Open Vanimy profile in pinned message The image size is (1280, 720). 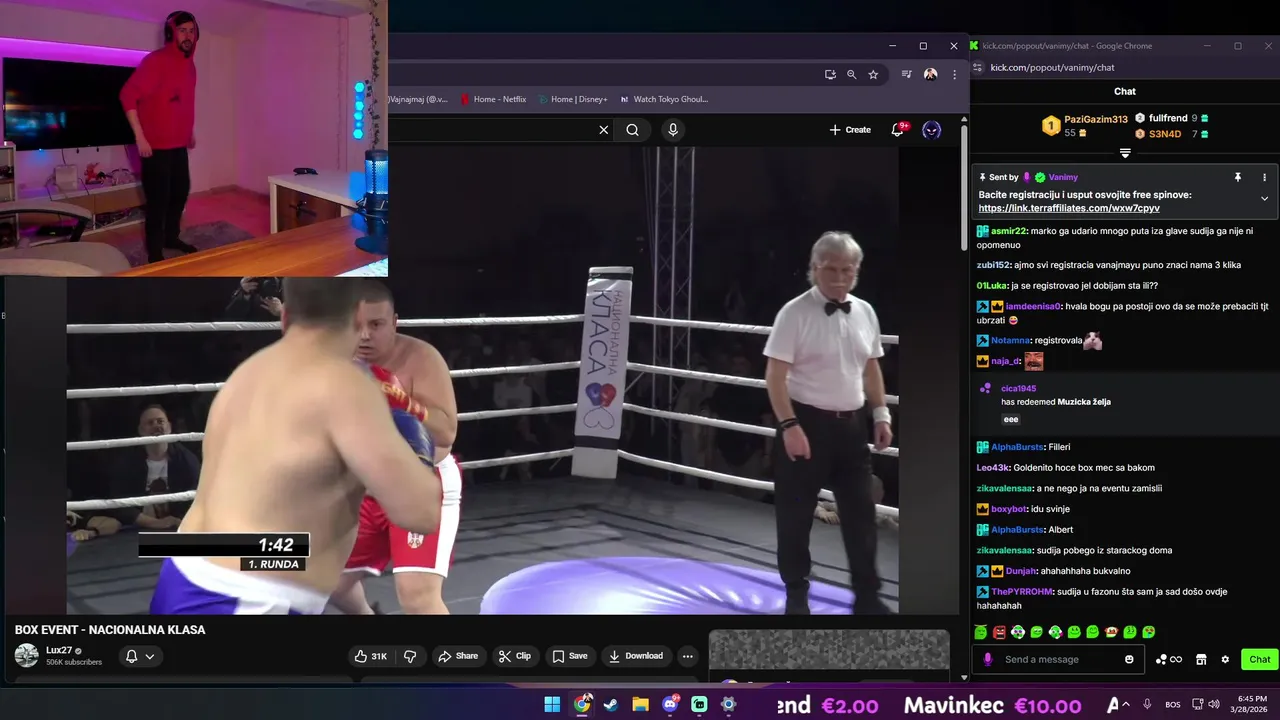click(1063, 177)
